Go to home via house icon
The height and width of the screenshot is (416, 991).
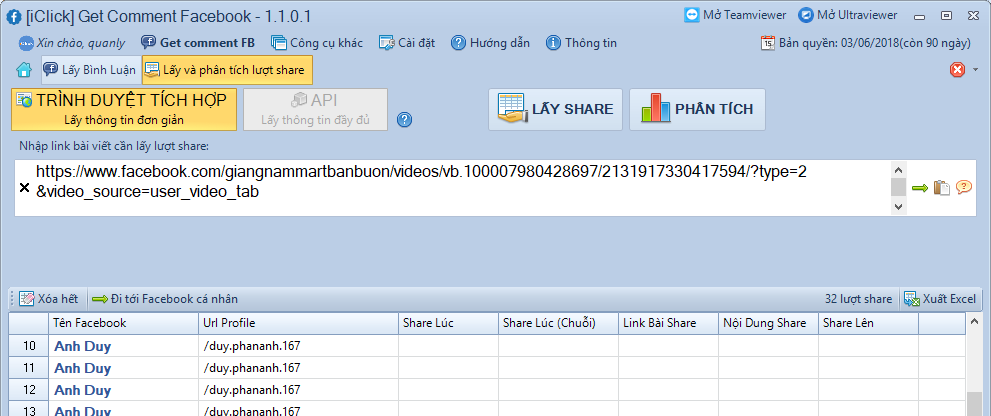[x=24, y=70]
